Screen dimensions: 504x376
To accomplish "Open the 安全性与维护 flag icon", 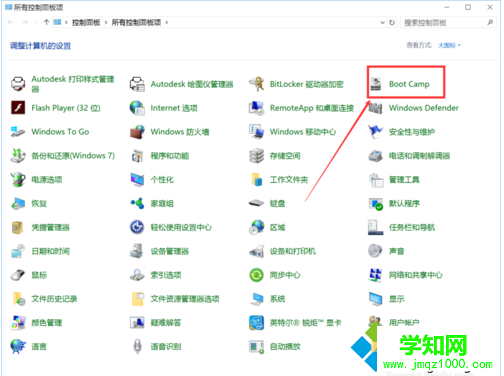I will click(x=376, y=132).
